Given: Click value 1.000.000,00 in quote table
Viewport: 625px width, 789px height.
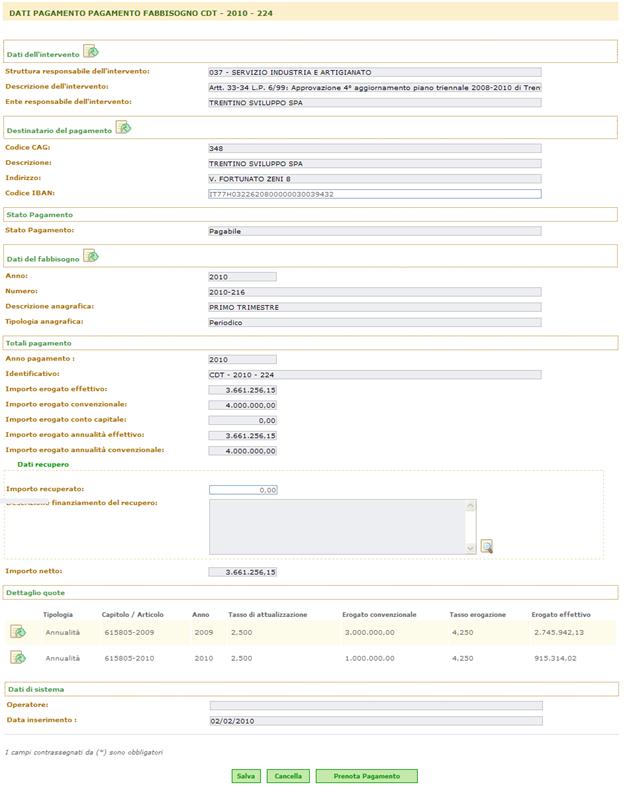Looking at the screenshot, I should click(370, 658).
